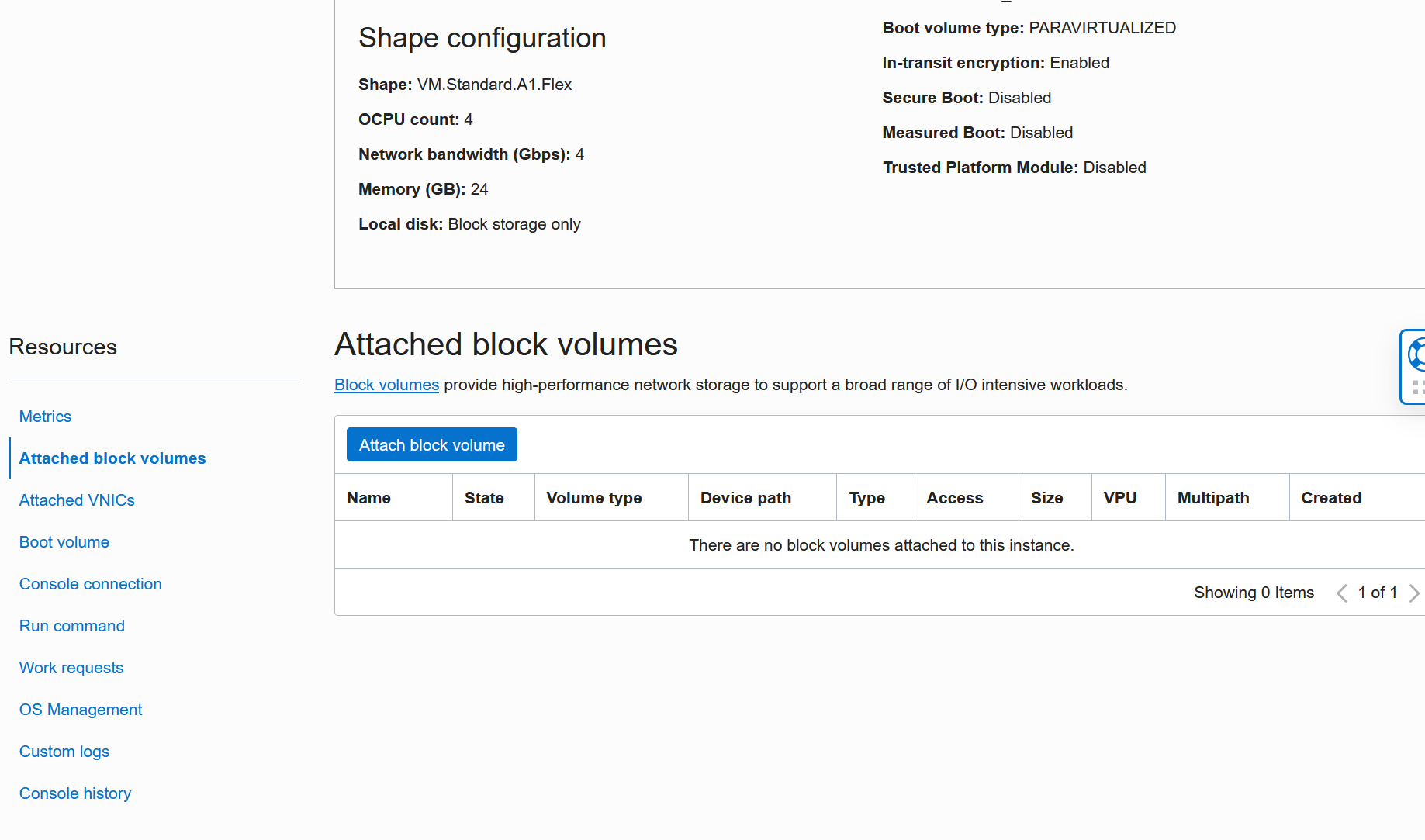This screenshot has height=840, width=1425.
Task: Switch to Attached VNICs section
Action: 77,500
